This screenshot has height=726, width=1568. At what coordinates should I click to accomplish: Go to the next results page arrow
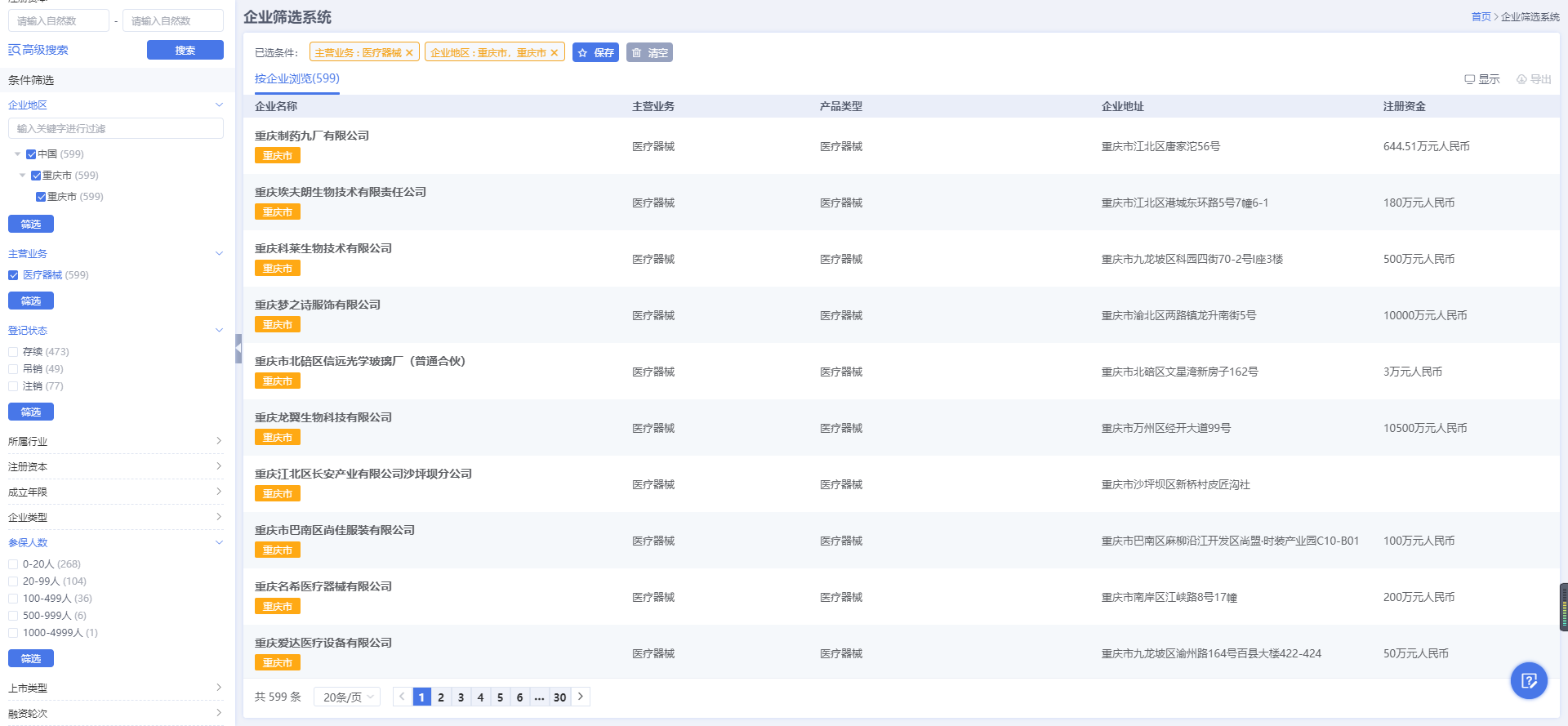pyautogui.click(x=581, y=697)
